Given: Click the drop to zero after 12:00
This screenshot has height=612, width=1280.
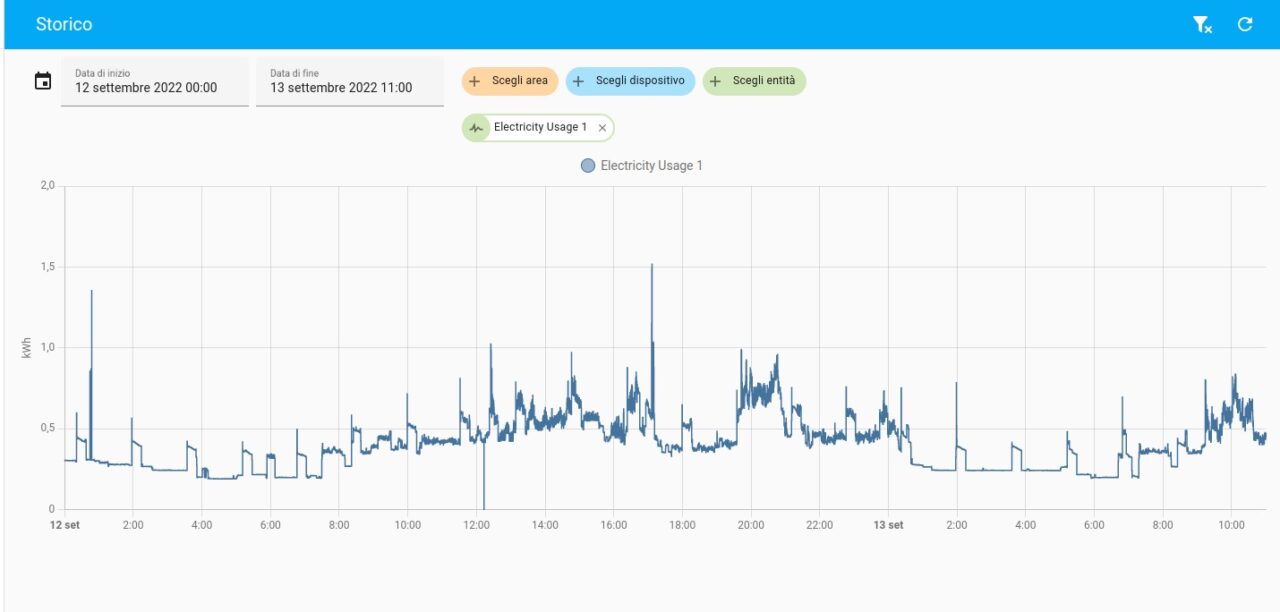Looking at the screenshot, I should [484, 506].
